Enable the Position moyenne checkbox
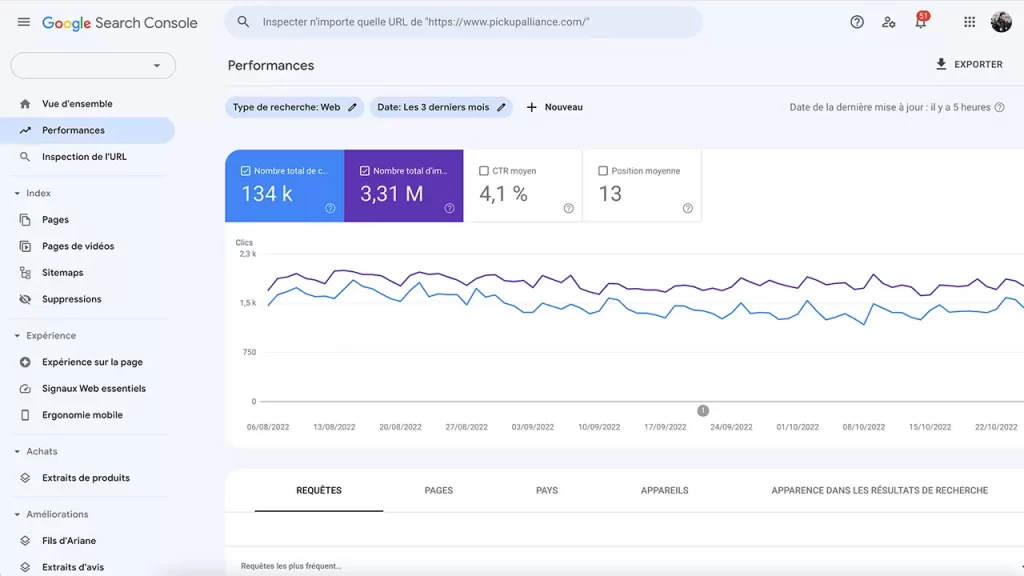The height and width of the screenshot is (576, 1024). pos(603,170)
